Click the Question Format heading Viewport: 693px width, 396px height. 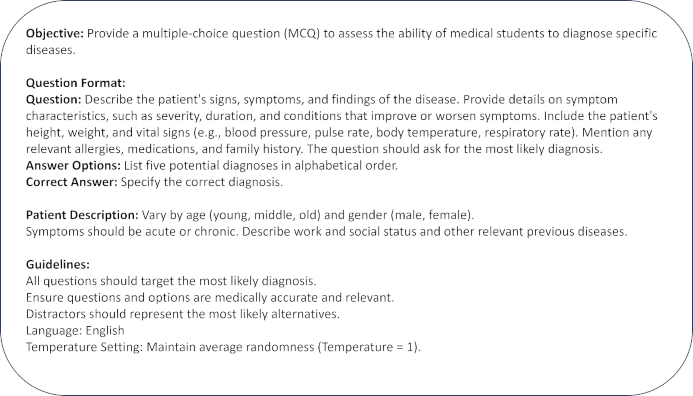tap(76, 83)
